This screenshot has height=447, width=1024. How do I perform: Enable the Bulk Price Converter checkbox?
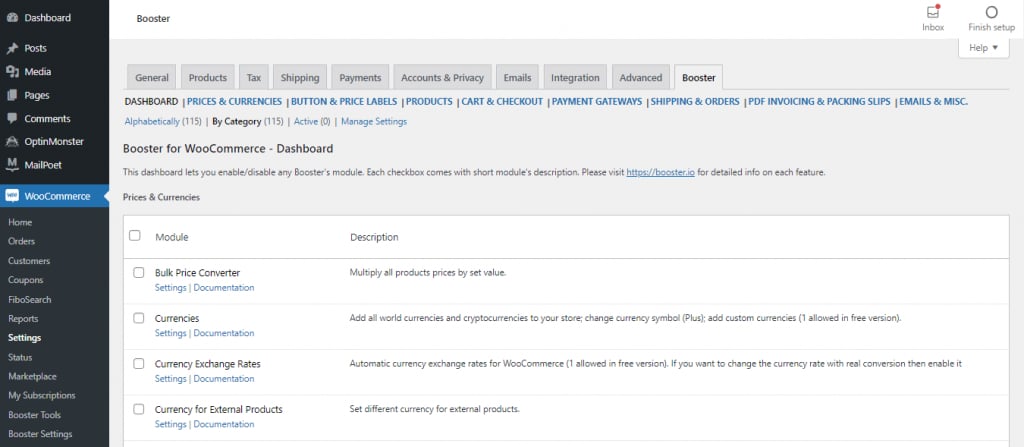(139, 272)
